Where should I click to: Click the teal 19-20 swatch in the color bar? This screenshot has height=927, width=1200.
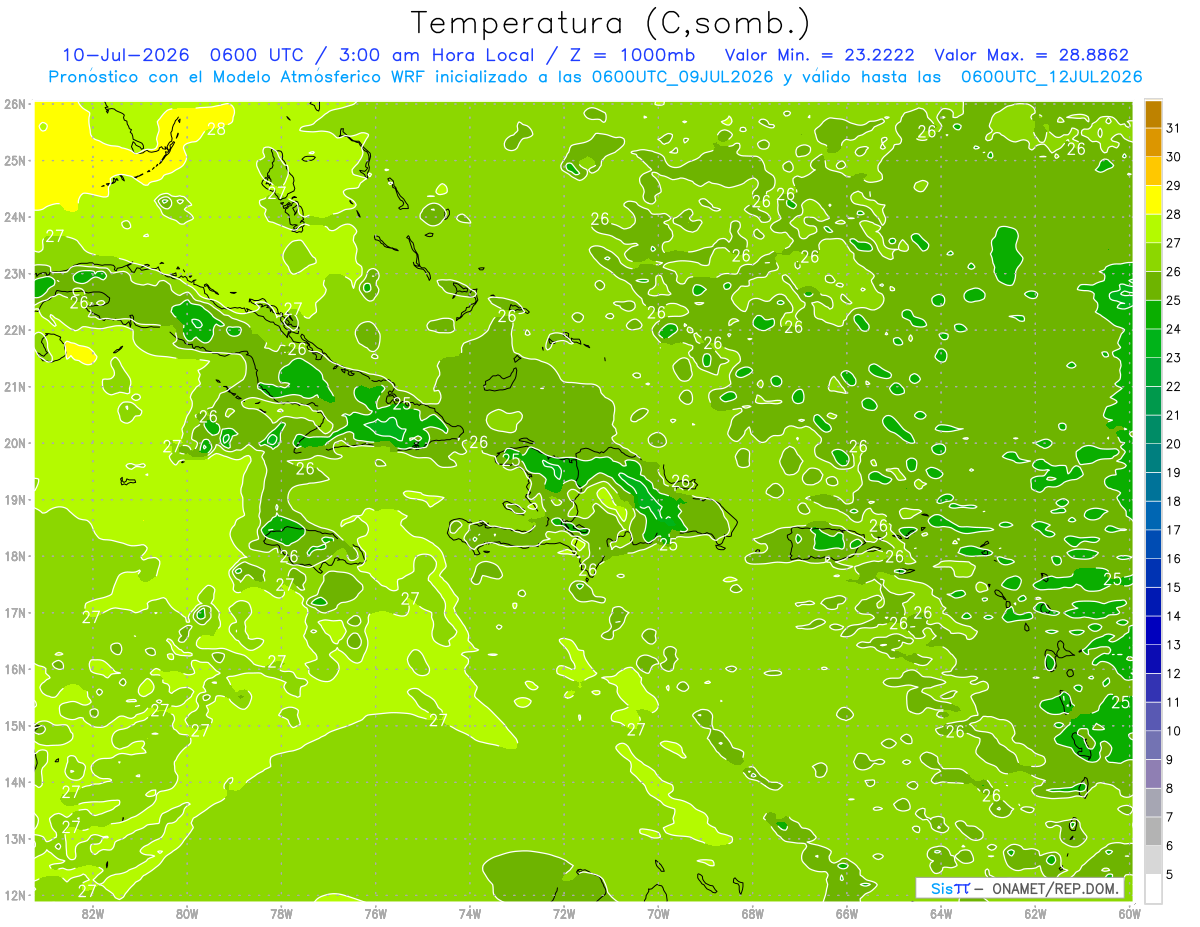1153,458
